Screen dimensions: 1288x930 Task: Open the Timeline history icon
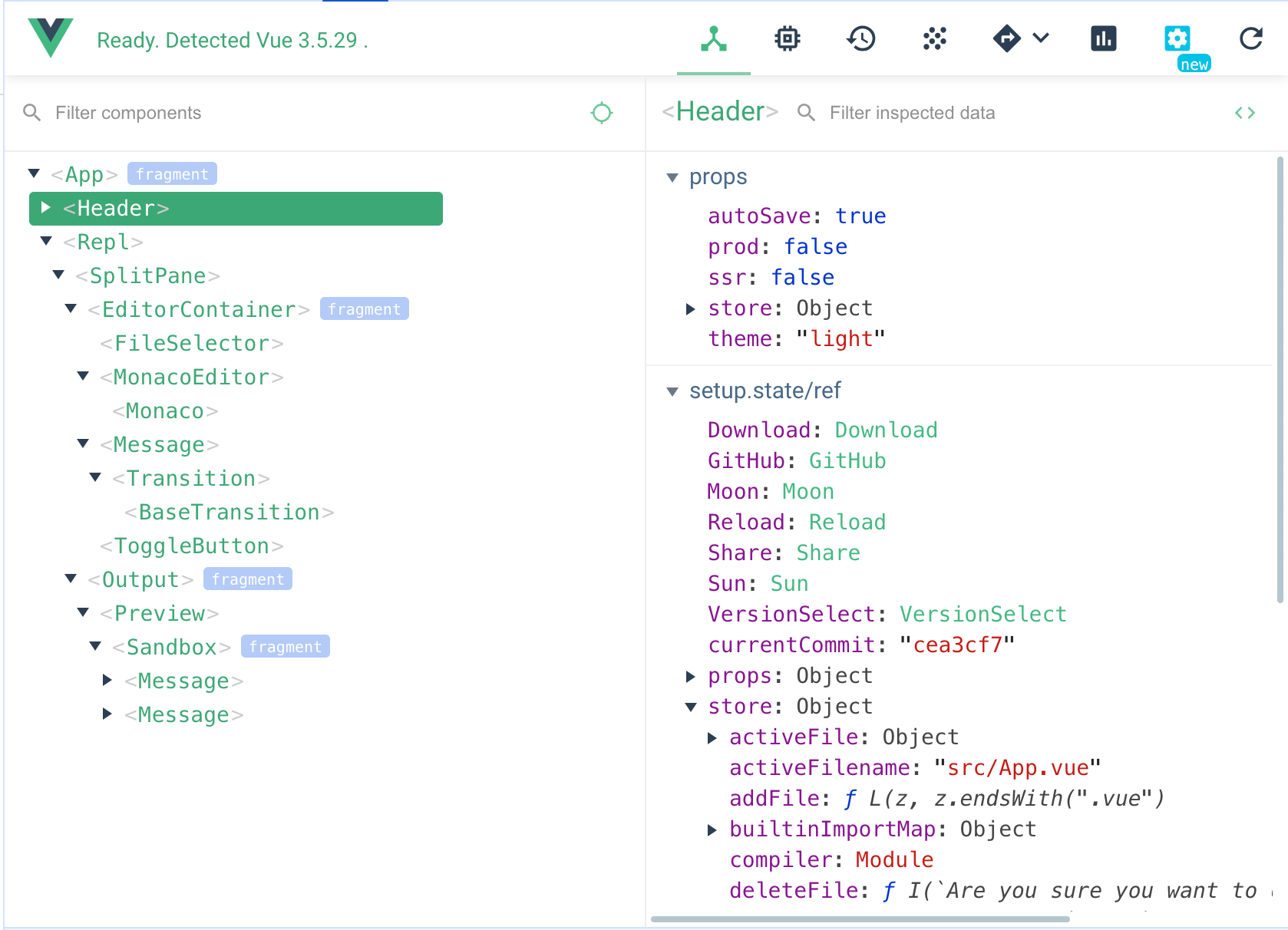pyautogui.click(x=860, y=38)
